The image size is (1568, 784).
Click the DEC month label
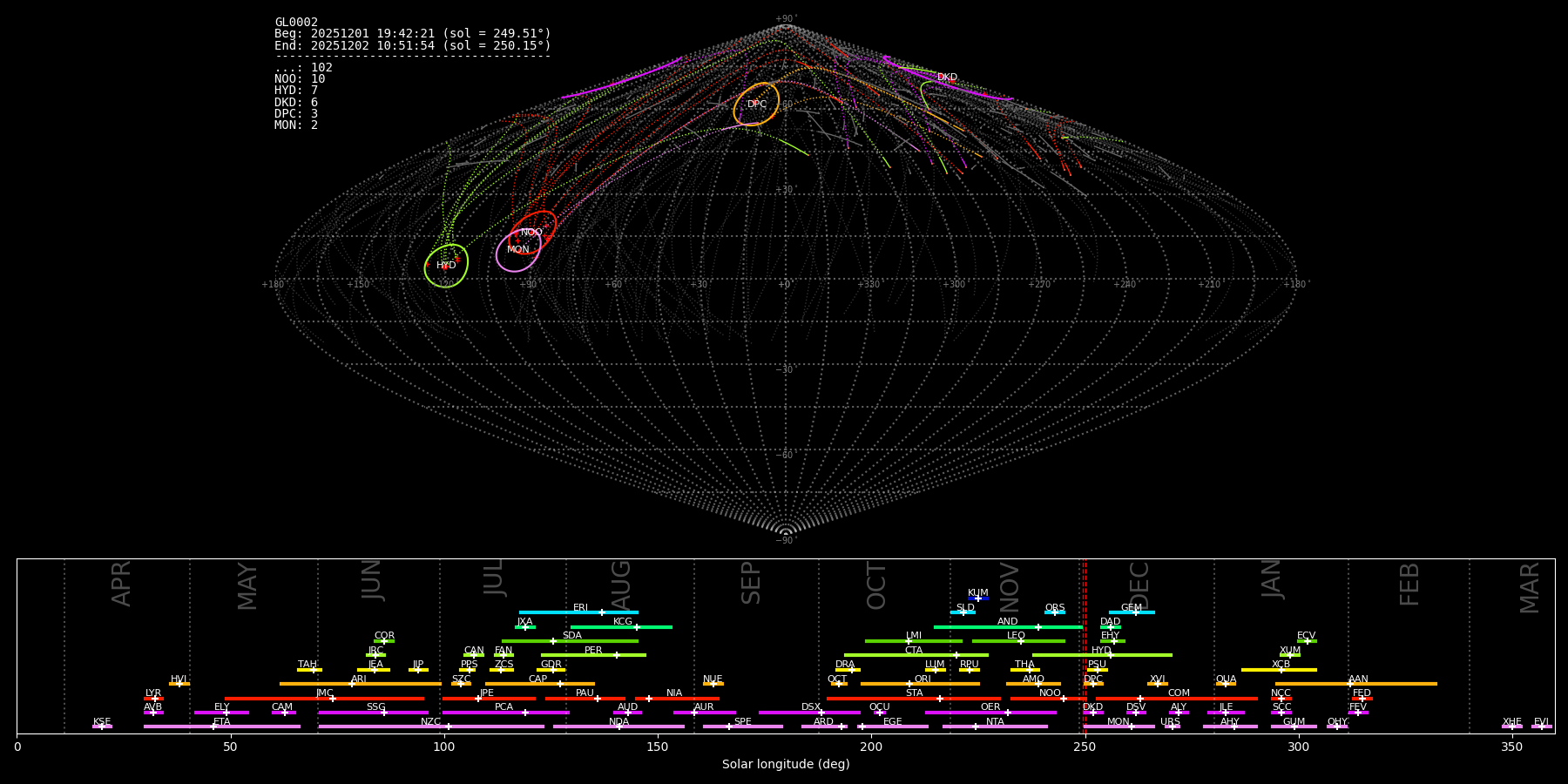(1139, 585)
